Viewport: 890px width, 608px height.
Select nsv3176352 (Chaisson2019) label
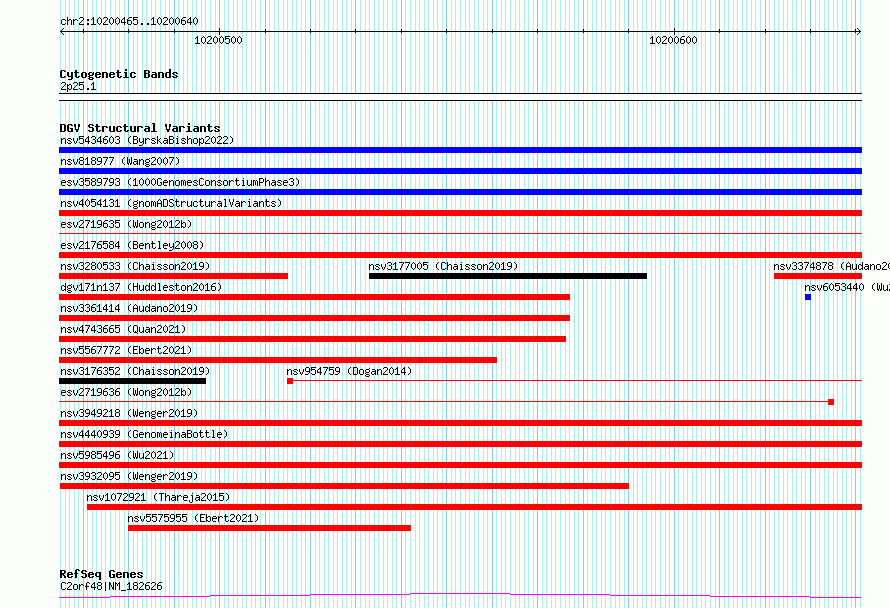click(135, 371)
